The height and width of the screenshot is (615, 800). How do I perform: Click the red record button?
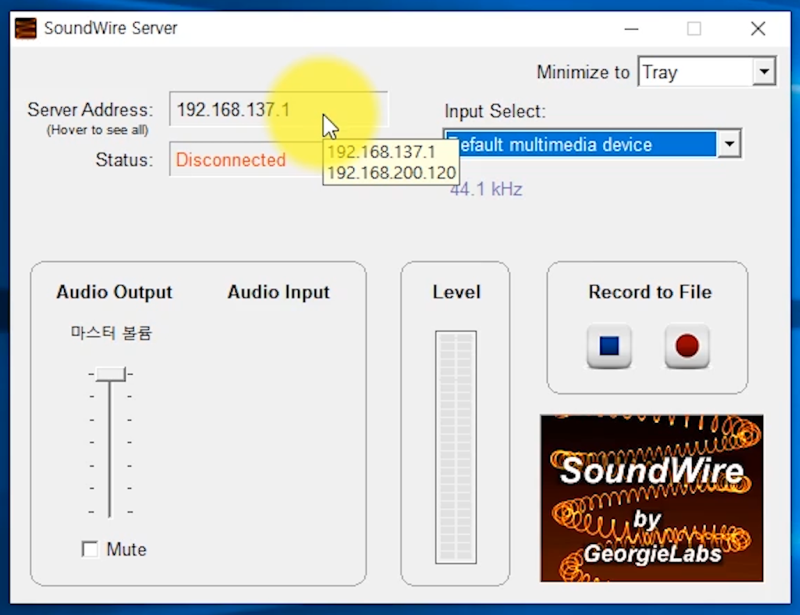point(688,347)
